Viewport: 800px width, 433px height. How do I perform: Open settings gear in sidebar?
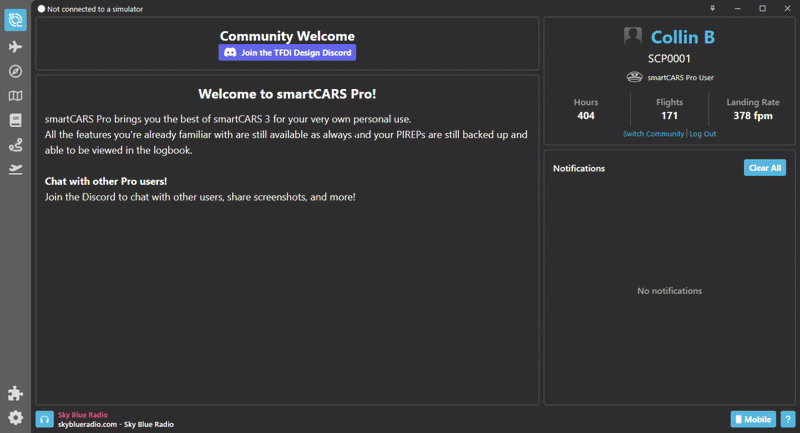tap(15, 418)
